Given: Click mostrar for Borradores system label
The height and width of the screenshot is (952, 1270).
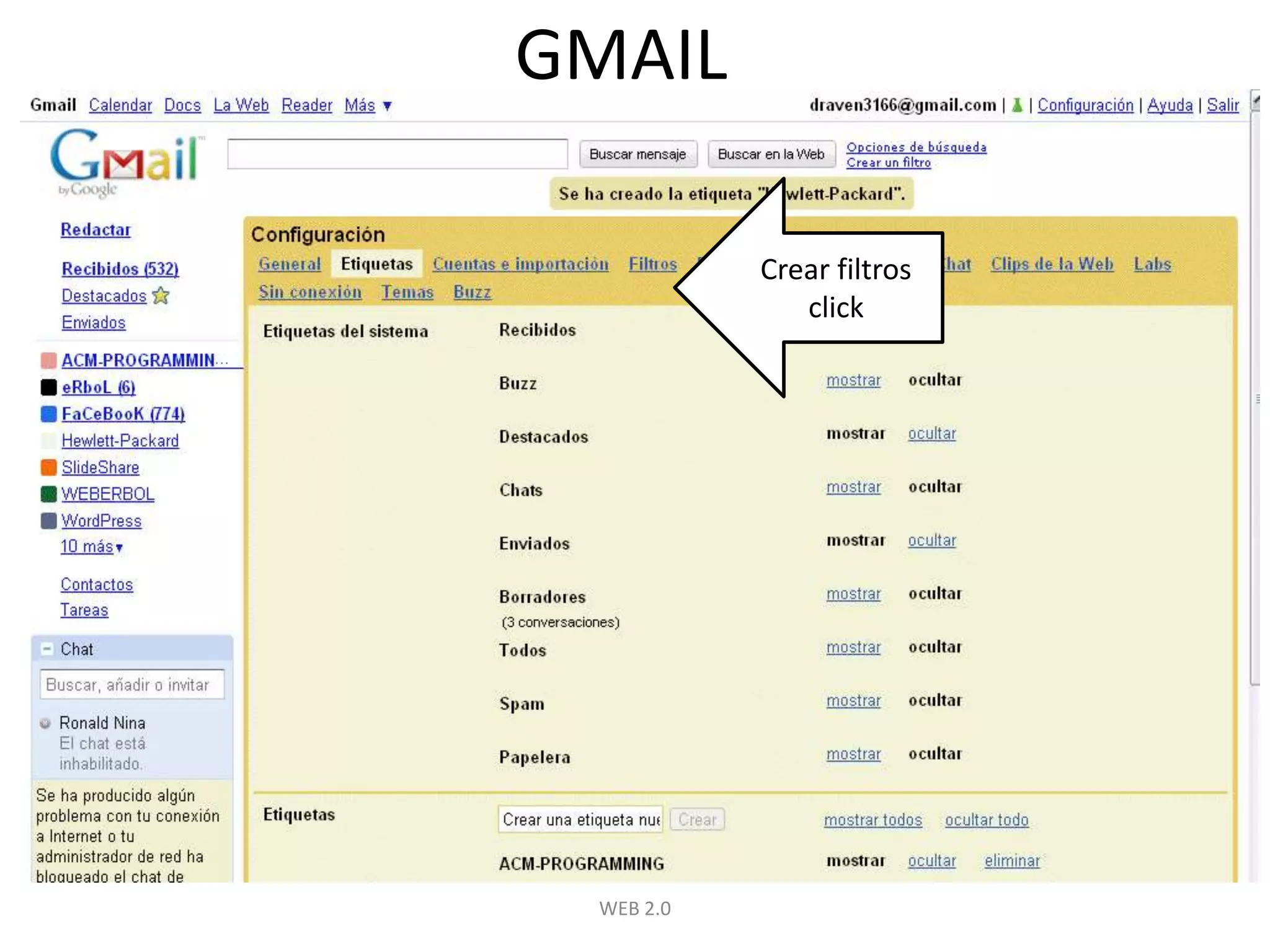Looking at the screenshot, I should [x=853, y=594].
